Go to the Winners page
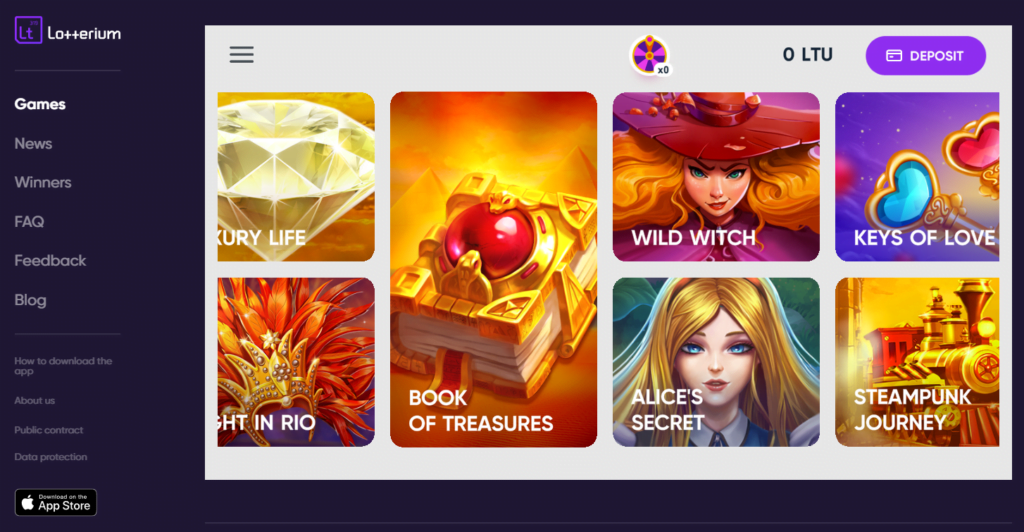 coord(43,183)
